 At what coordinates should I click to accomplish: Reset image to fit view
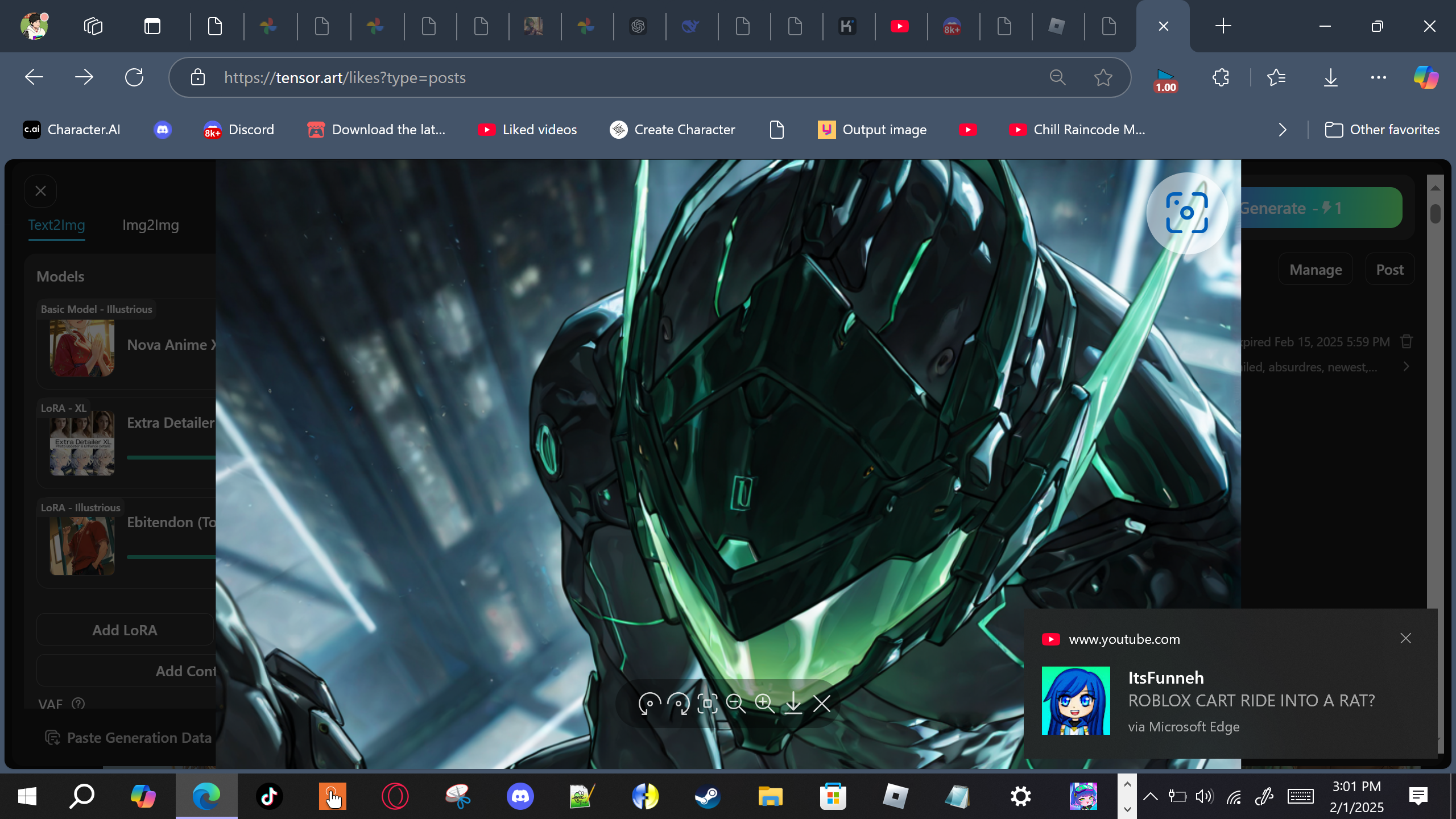point(707,704)
